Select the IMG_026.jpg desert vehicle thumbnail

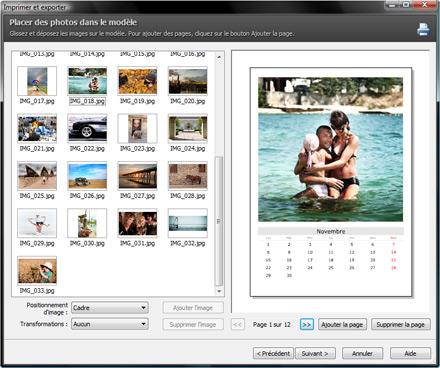(x=87, y=176)
